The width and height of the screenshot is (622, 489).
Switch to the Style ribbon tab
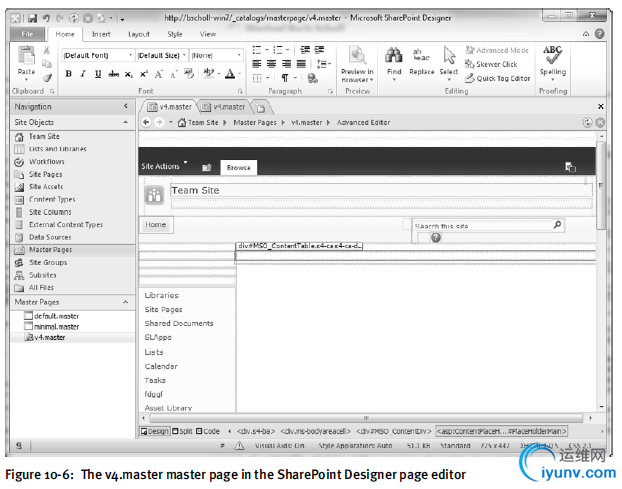(175, 35)
